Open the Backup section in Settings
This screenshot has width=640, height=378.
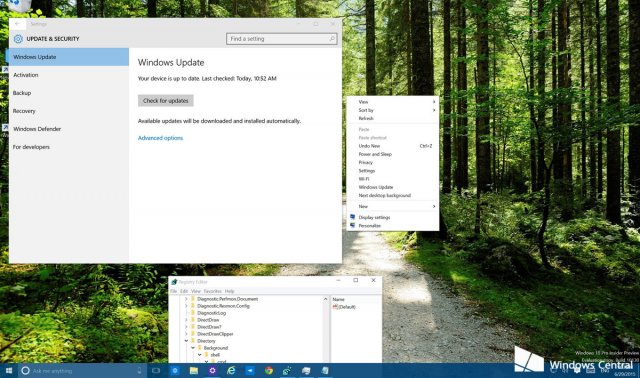(x=69, y=93)
